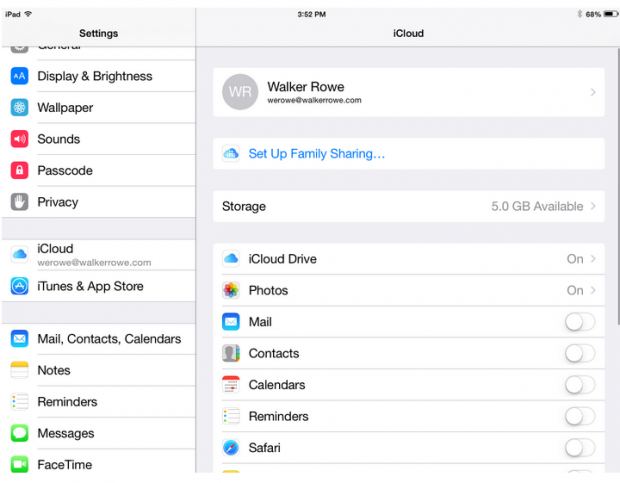Tap the WR avatar circle

[x=240, y=92]
